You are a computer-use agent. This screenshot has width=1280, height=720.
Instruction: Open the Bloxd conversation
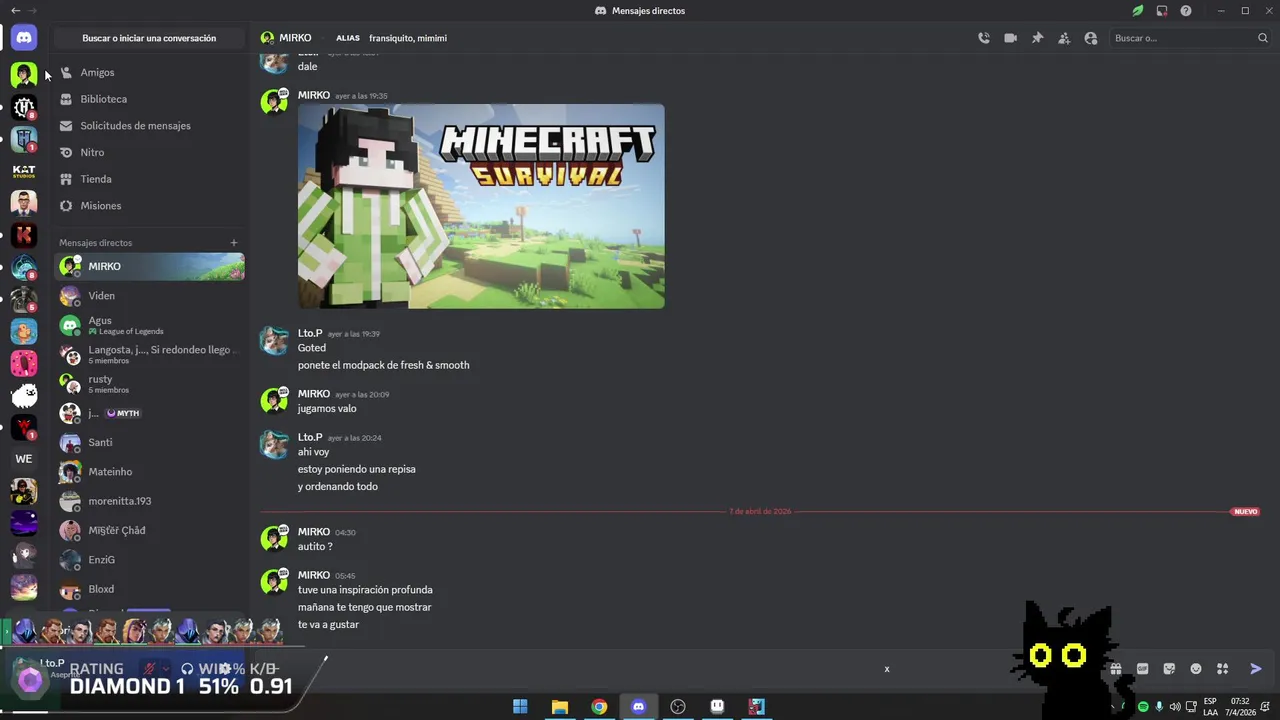coord(149,589)
